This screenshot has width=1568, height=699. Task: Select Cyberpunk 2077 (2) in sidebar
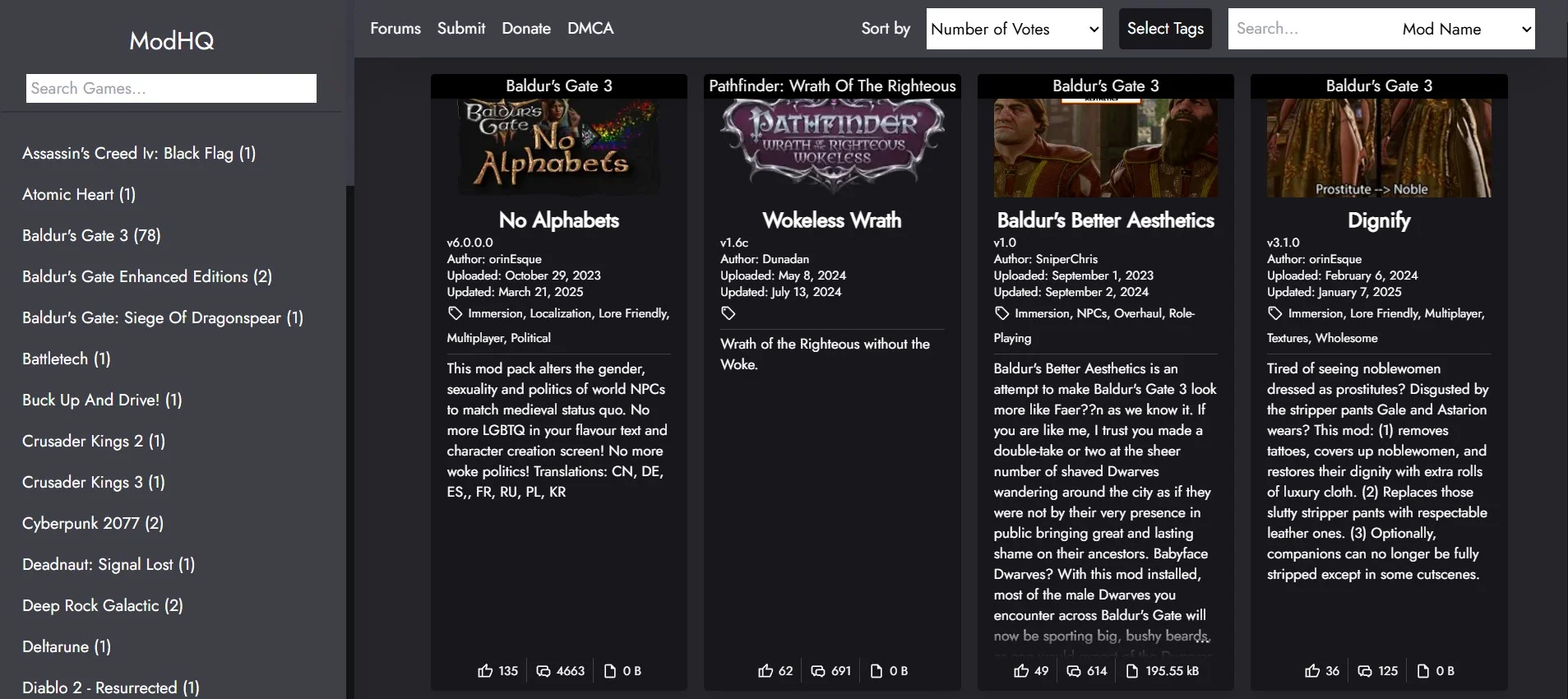point(93,523)
